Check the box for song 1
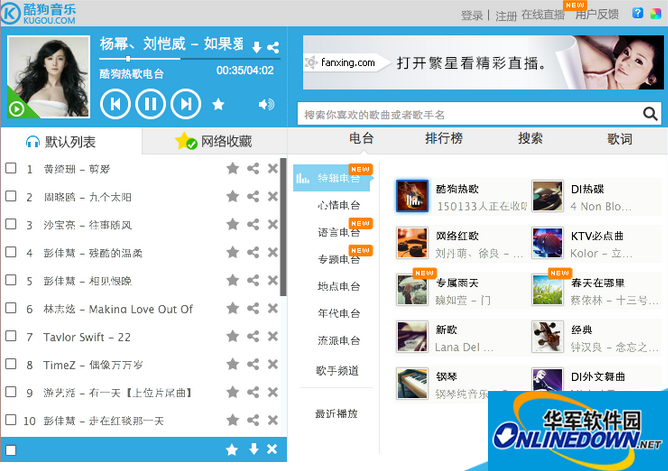668x471 pixels. (x=11, y=168)
